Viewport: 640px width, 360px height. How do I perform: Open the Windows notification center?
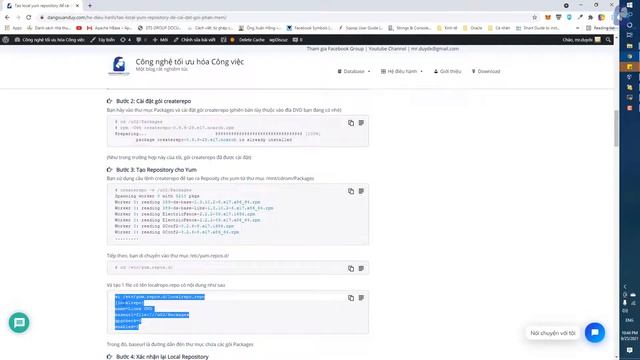[x=629, y=350]
